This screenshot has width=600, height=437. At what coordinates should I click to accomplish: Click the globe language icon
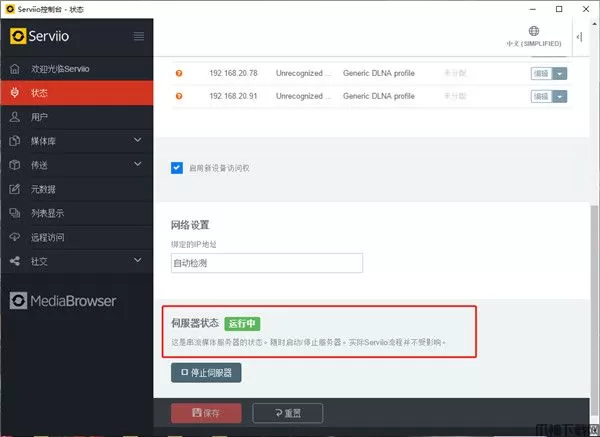534,31
